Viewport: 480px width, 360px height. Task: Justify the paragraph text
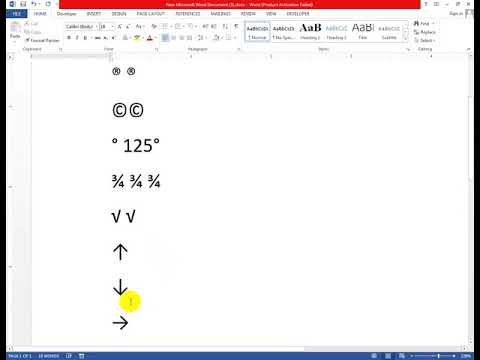[x=190, y=38]
